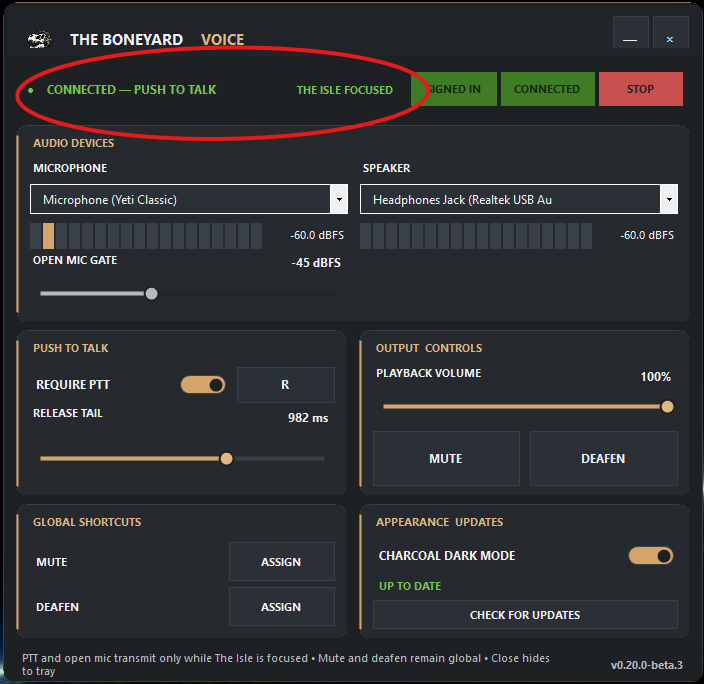Close the Boneyard Voice window to tray

pyautogui.click(x=670, y=33)
